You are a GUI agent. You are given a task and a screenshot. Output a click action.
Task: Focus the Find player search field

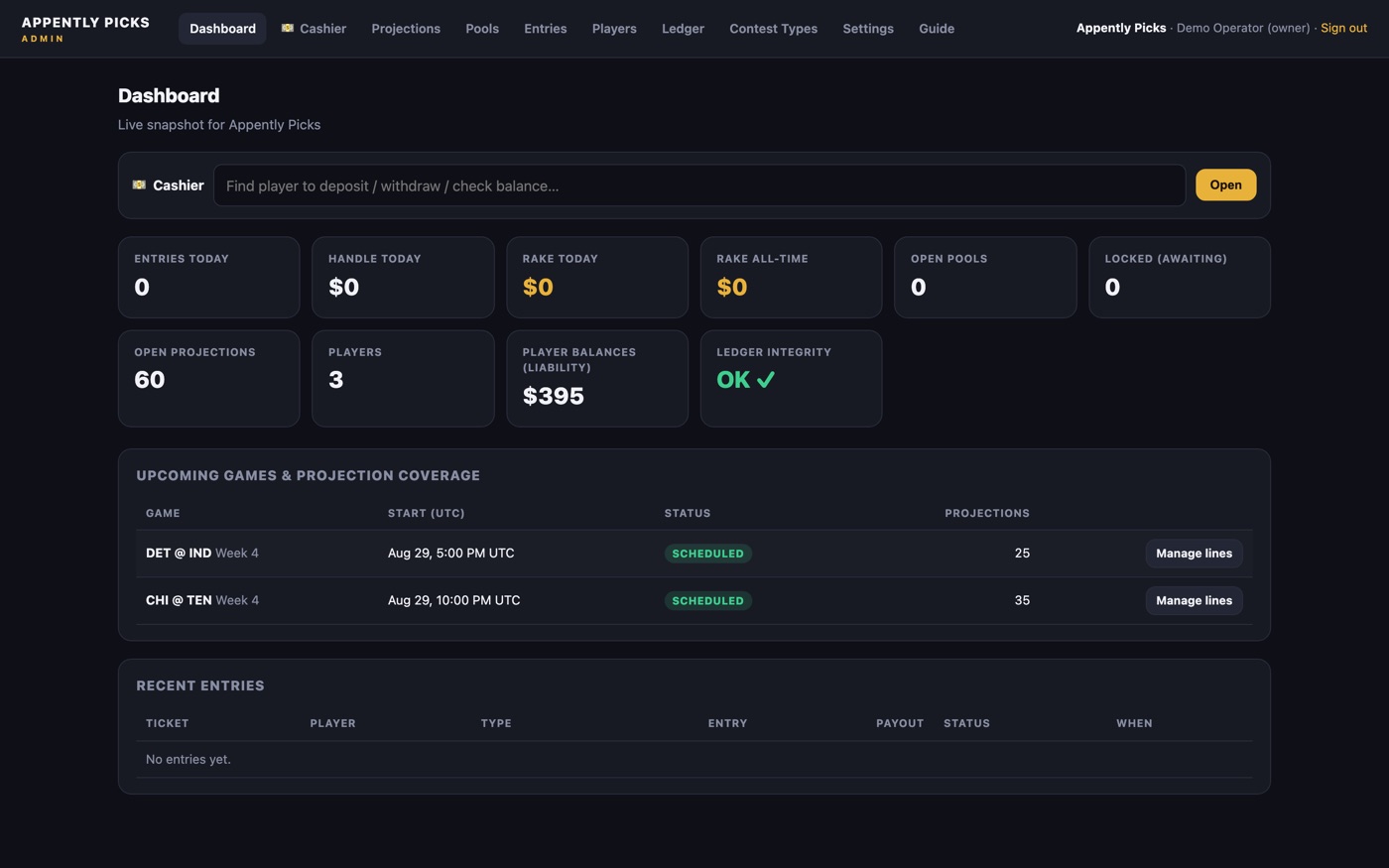[x=699, y=186]
